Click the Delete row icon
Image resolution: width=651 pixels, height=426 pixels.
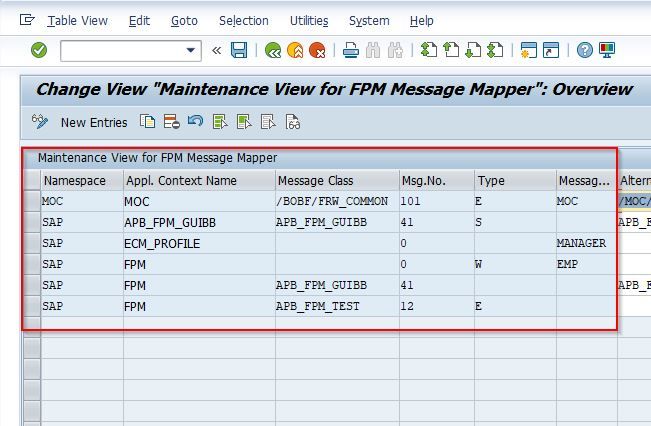(171, 122)
